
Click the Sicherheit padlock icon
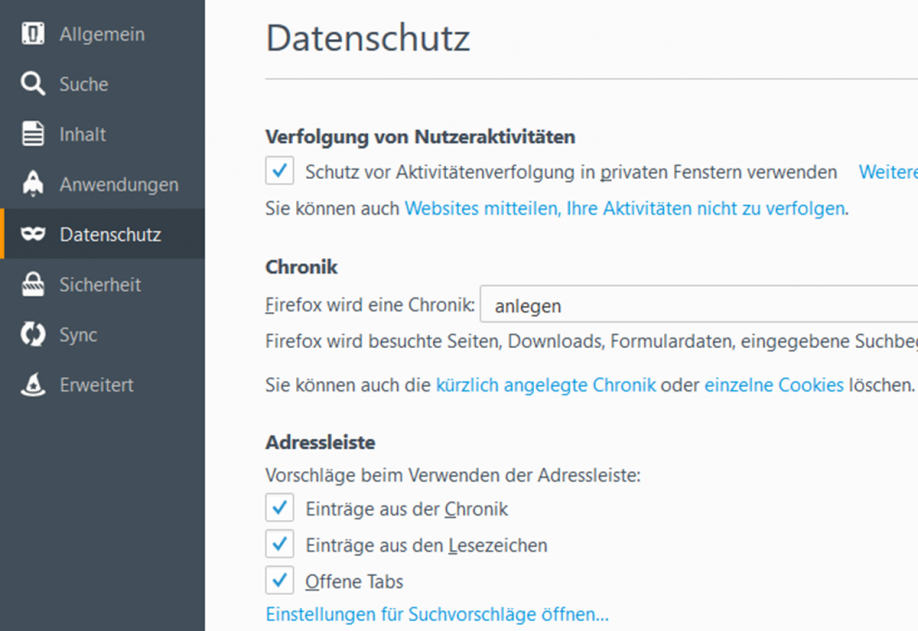click(x=33, y=285)
